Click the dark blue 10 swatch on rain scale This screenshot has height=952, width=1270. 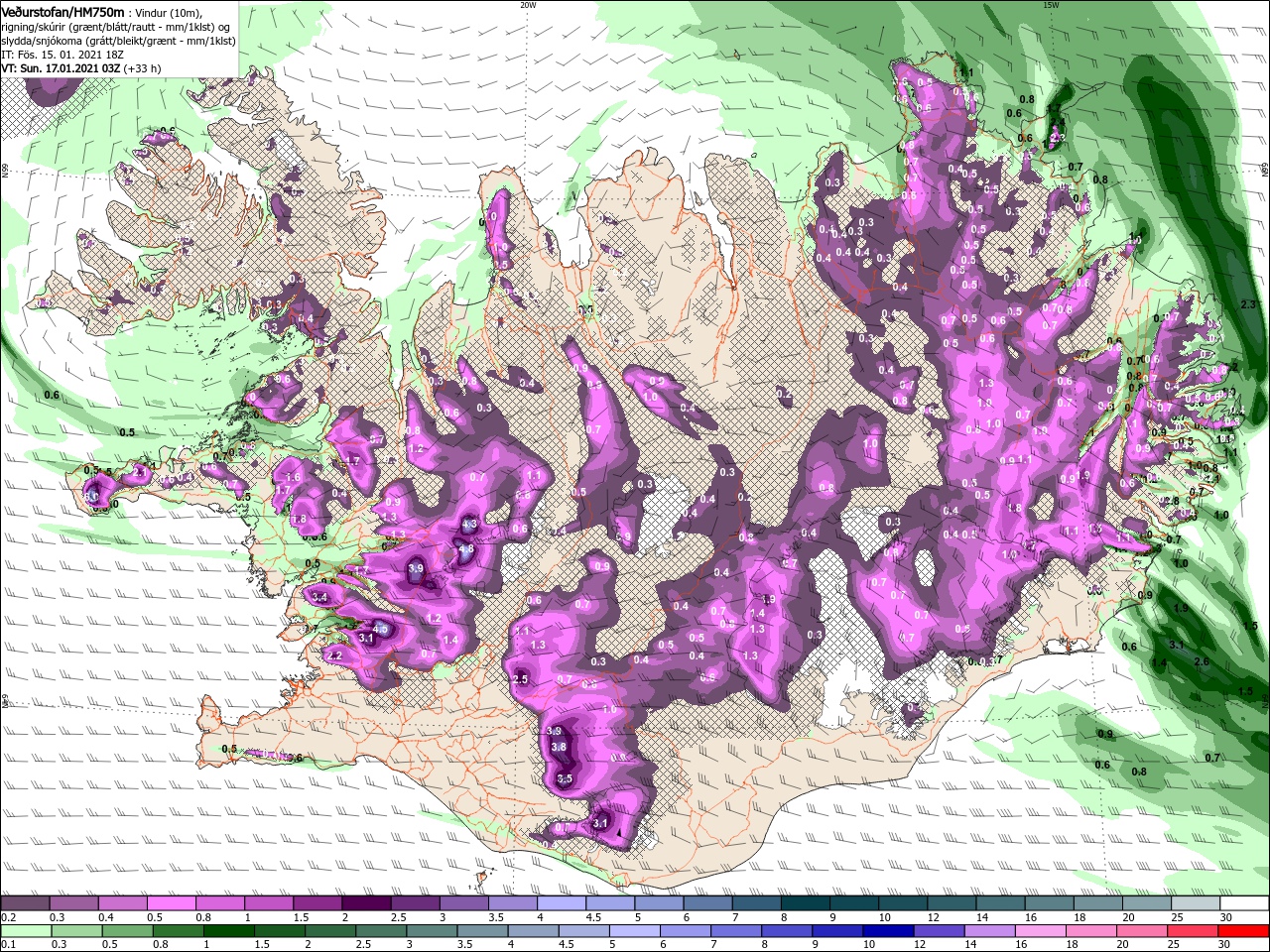click(x=888, y=931)
